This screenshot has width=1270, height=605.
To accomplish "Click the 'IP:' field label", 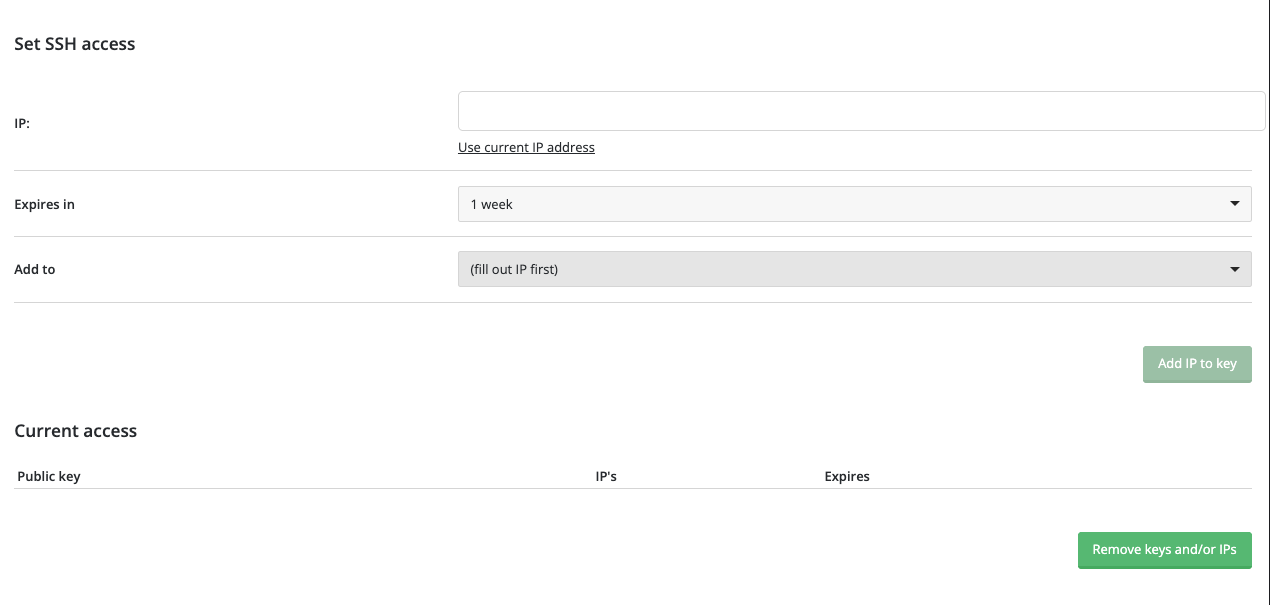I will (22, 123).
